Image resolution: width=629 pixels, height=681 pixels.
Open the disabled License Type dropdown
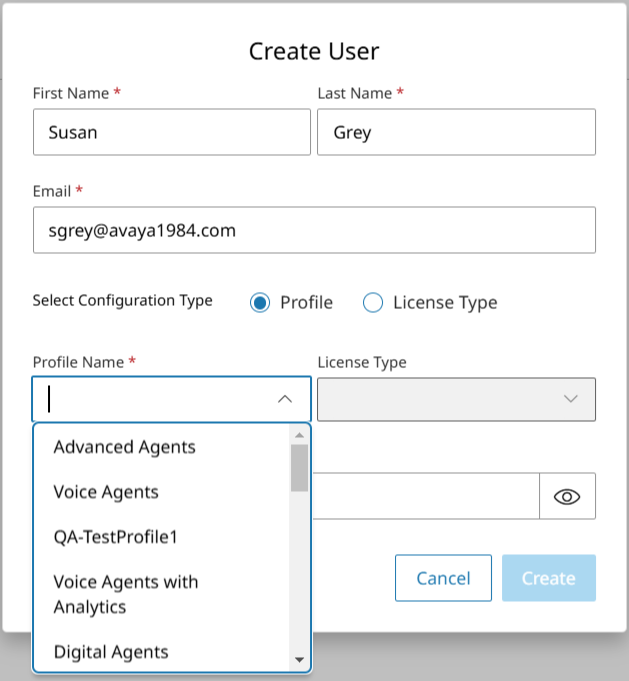456,399
